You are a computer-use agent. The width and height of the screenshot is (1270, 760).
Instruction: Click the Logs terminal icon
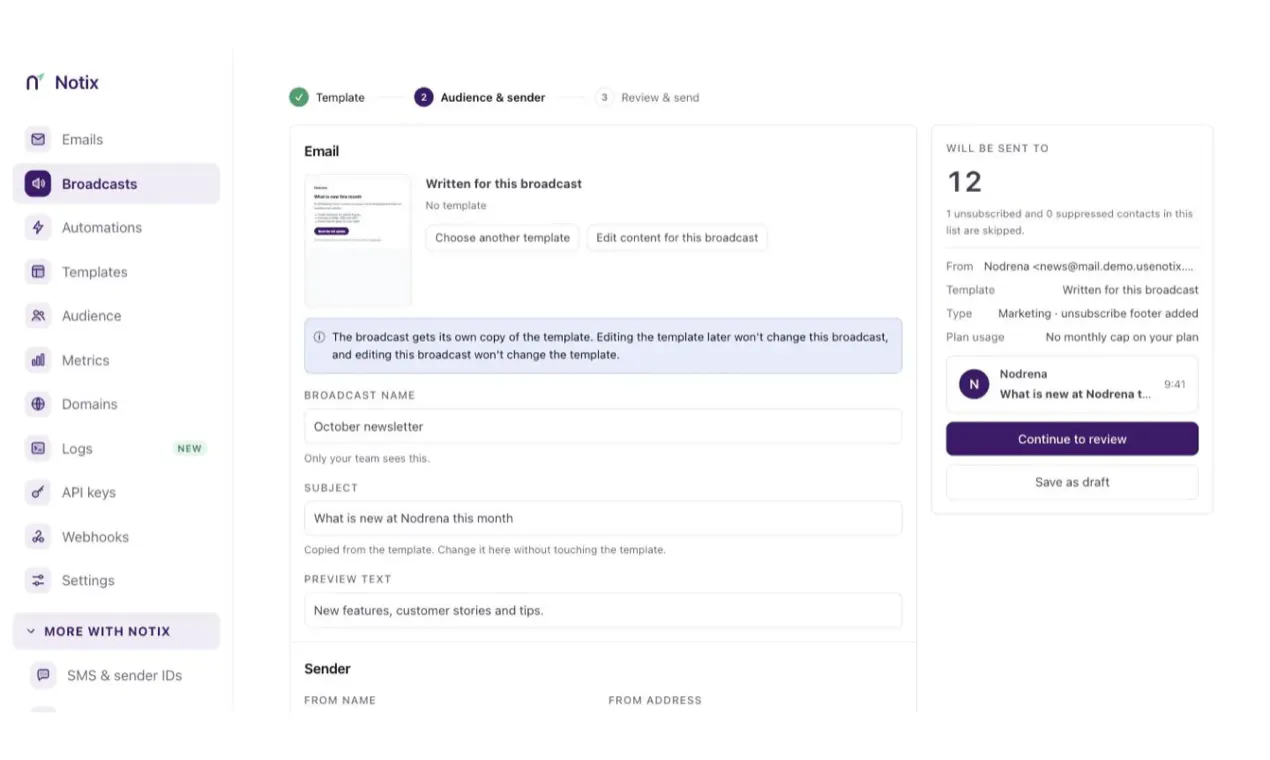click(x=38, y=449)
